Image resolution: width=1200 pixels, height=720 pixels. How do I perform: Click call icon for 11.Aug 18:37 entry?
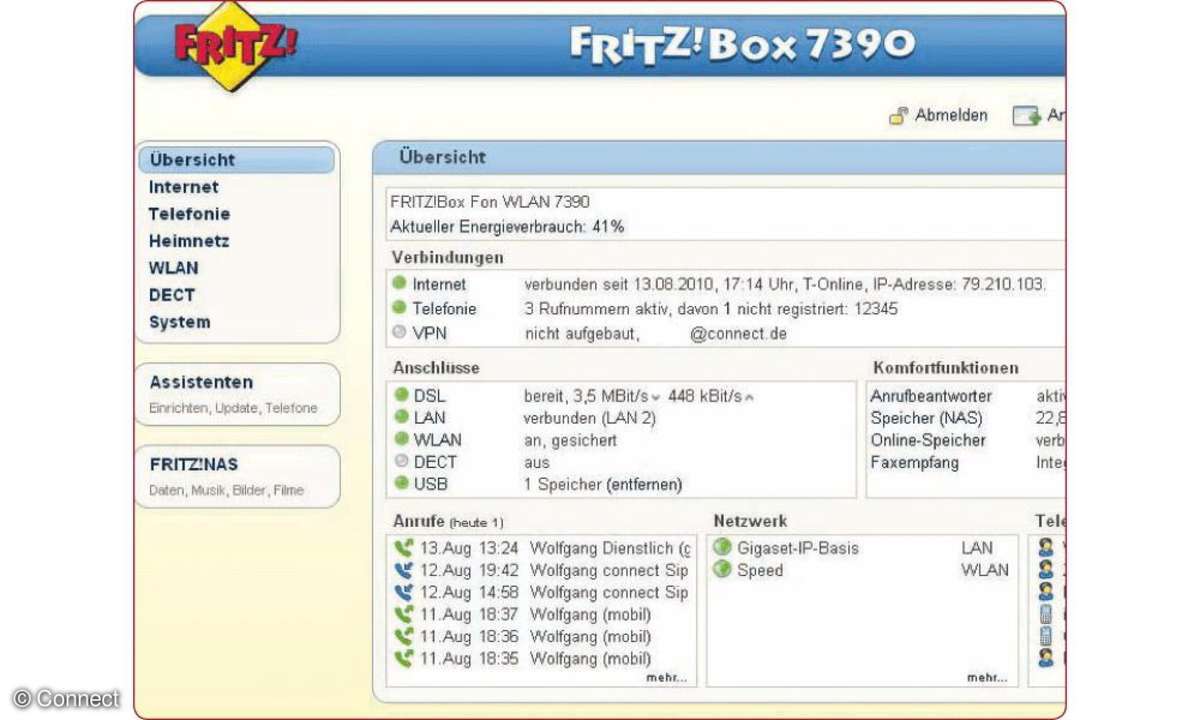(x=404, y=614)
